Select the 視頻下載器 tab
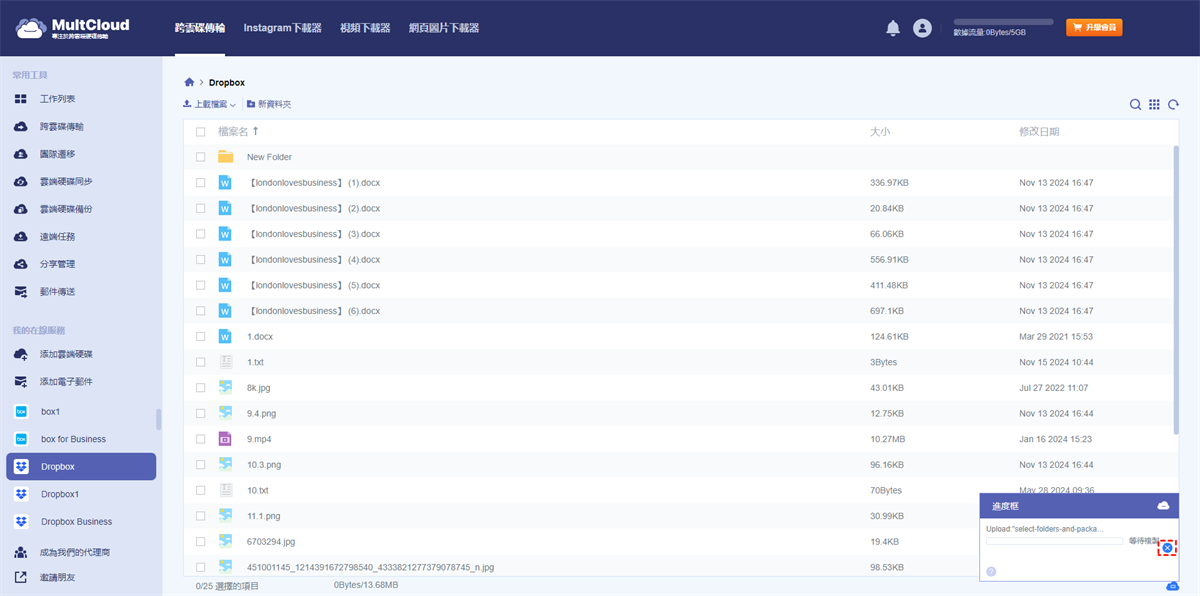The width and height of the screenshot is (1200, 596). point(365,28)
